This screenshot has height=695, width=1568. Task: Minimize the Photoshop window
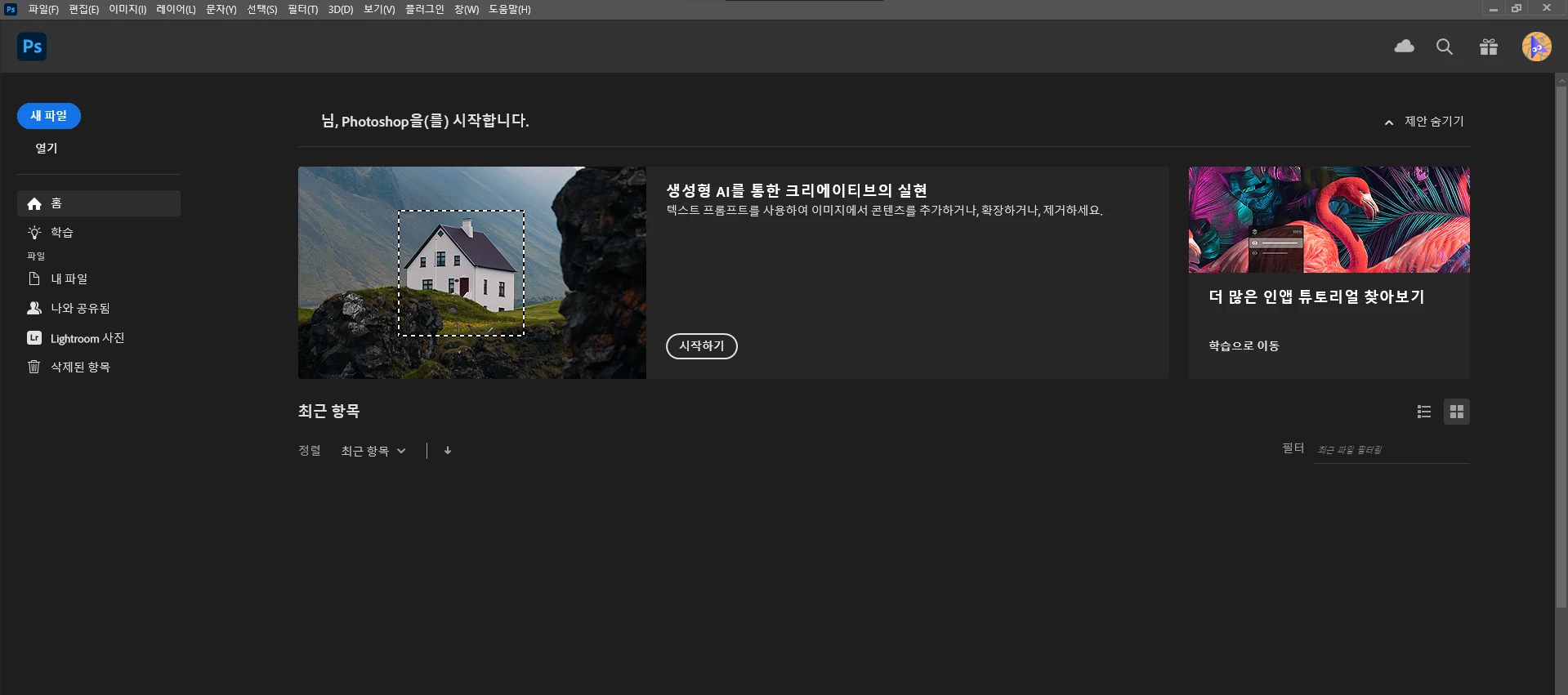1493,8
